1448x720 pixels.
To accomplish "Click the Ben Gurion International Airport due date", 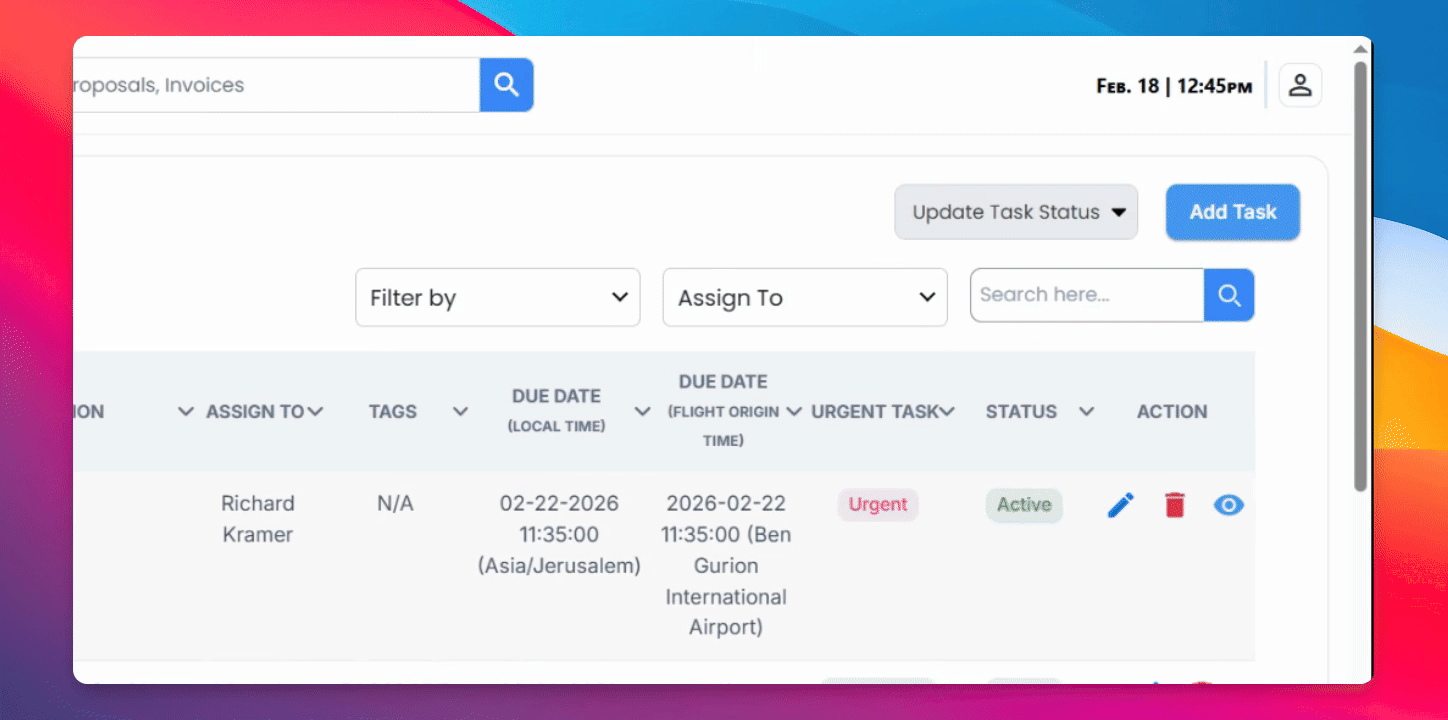I will pyautogui.click(x=726, y=565).
